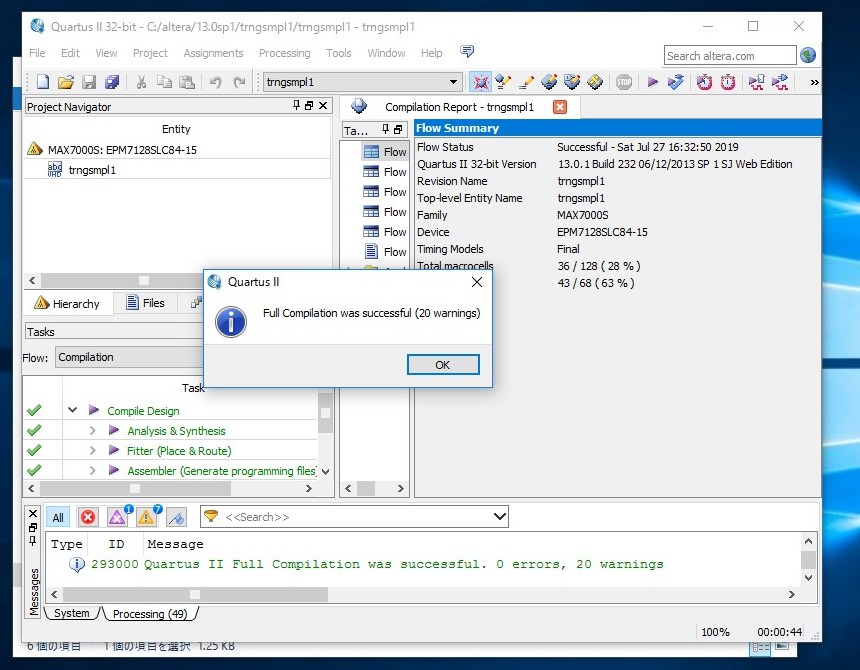Show All messages filter
This screenshot has width=860, height=670.
click(x=58, y=518)
